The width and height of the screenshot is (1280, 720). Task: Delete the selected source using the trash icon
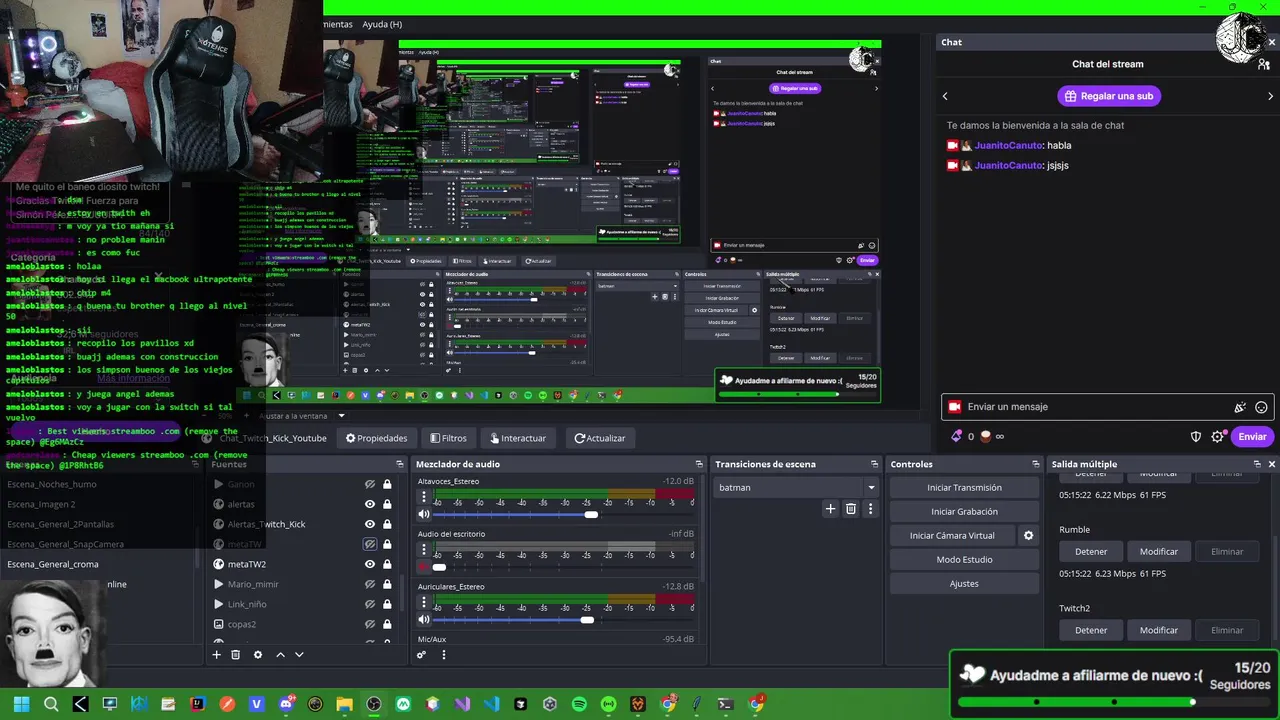pyautogui.click(x=236, y=655)
